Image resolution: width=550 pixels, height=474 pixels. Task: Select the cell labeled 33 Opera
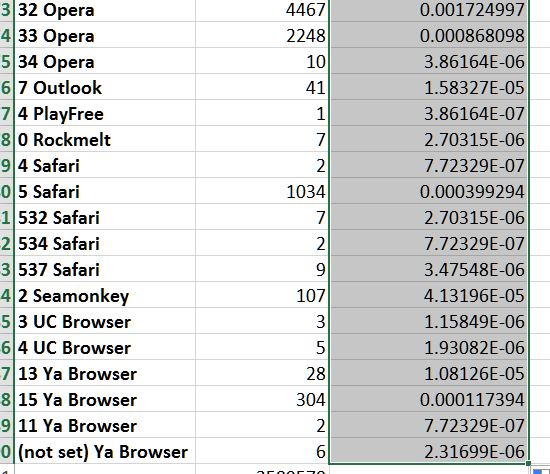[x=105, y=35]
